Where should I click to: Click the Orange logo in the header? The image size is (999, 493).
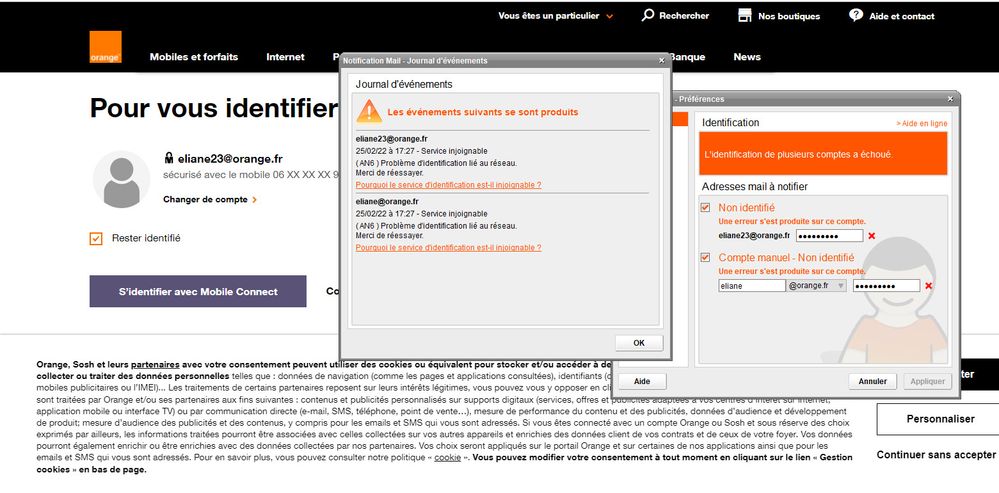click(105, 47)
